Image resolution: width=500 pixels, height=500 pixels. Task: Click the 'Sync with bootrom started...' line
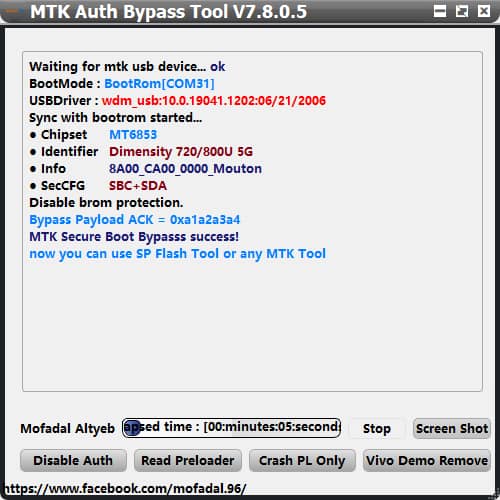coord(116,118)
